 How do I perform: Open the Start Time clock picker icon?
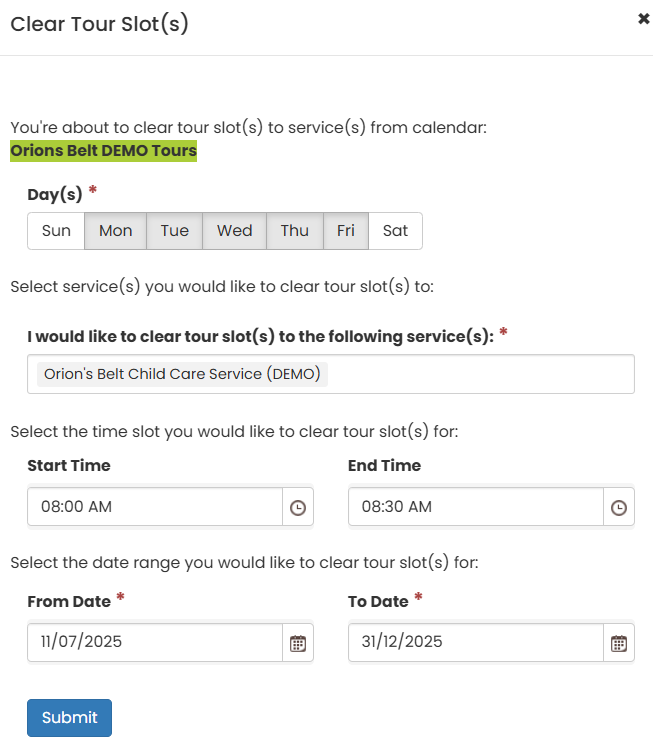click(298, 507)
